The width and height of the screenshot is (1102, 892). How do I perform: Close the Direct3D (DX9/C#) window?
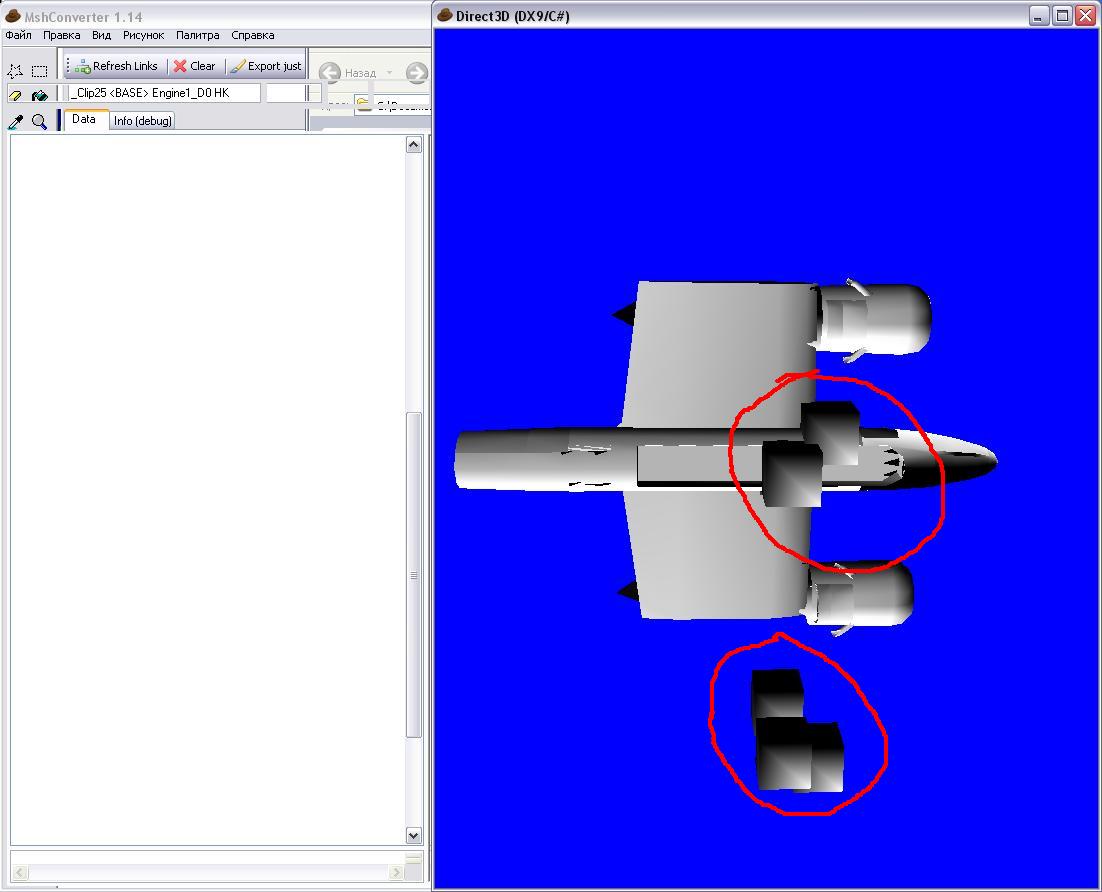1086,15
